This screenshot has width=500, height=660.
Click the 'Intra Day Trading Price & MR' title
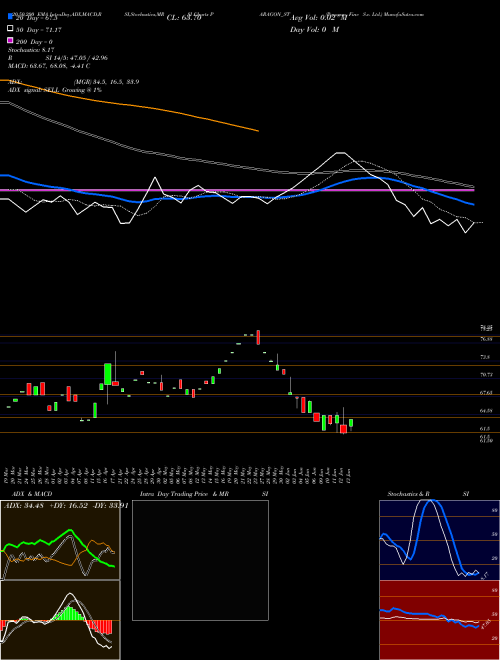pos(184,494)
